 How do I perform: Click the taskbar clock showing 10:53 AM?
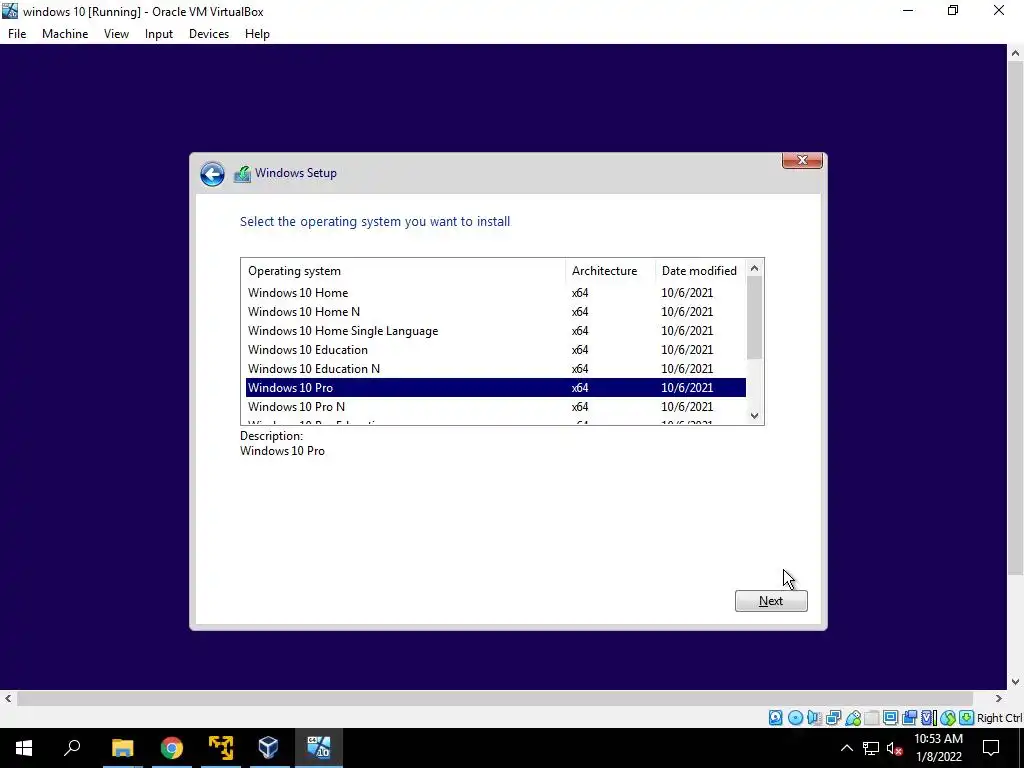pyautogui.click(x=938, y=748)
